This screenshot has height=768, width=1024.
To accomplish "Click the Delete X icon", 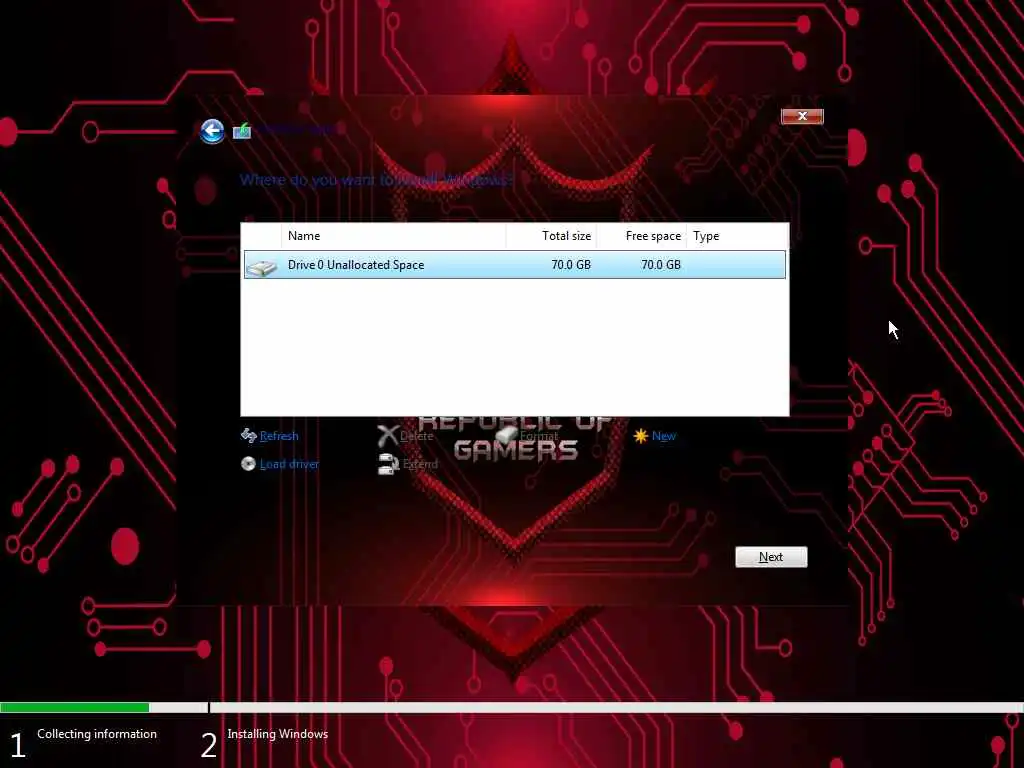I will tap(387, 436).
